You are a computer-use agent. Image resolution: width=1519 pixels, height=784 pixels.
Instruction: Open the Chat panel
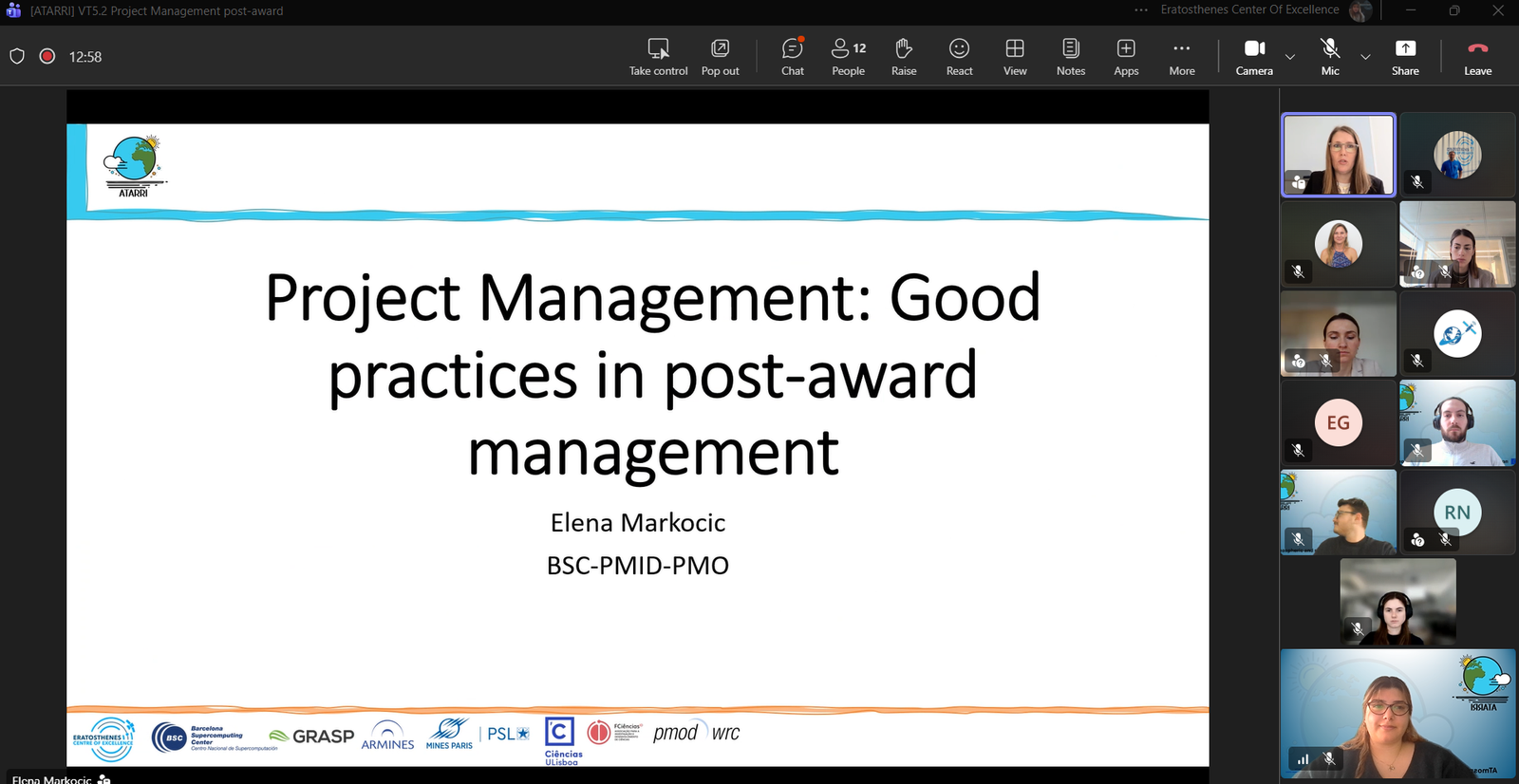click(x=792, y=57)
